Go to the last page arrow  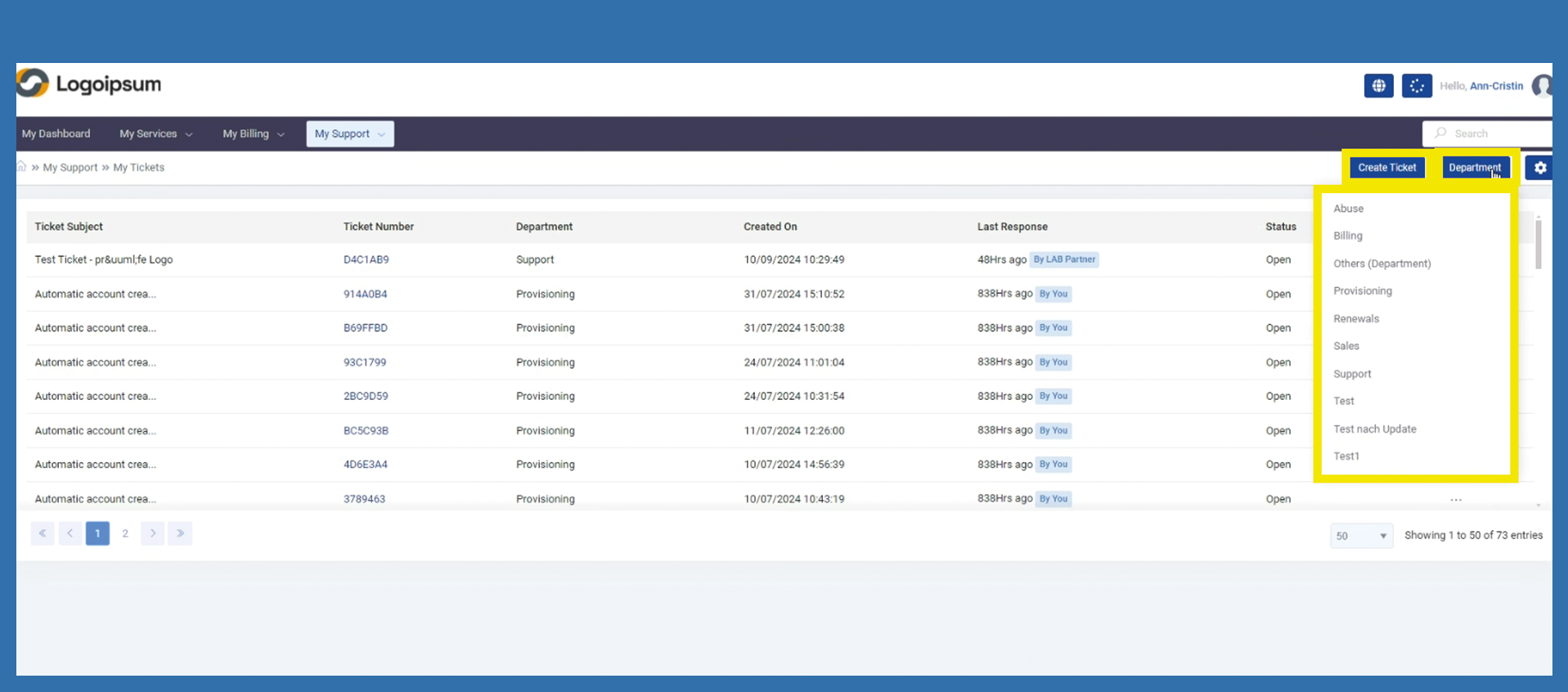180,533
